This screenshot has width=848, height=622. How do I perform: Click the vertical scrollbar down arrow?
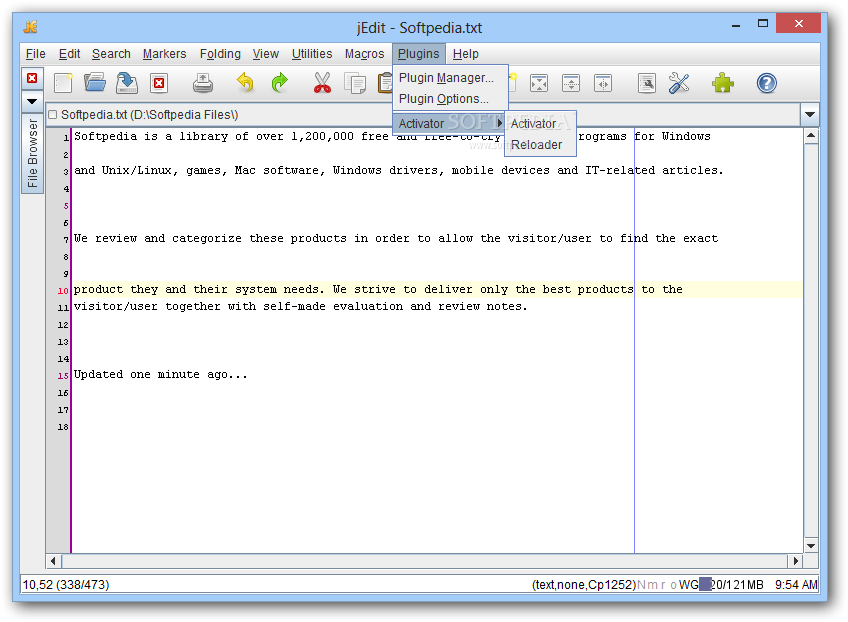coord(811,546)
